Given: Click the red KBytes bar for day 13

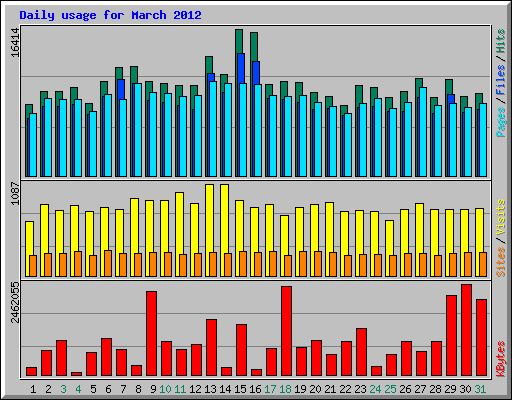Looking at the screenshot, I should [211, 348].
